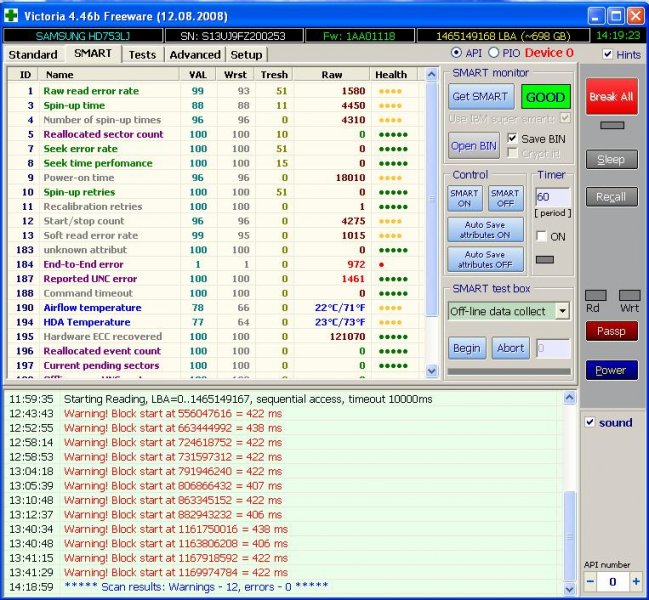Open the Advanced tab
The width and height of the screenshot is (649, 600).
pos(195,54)
